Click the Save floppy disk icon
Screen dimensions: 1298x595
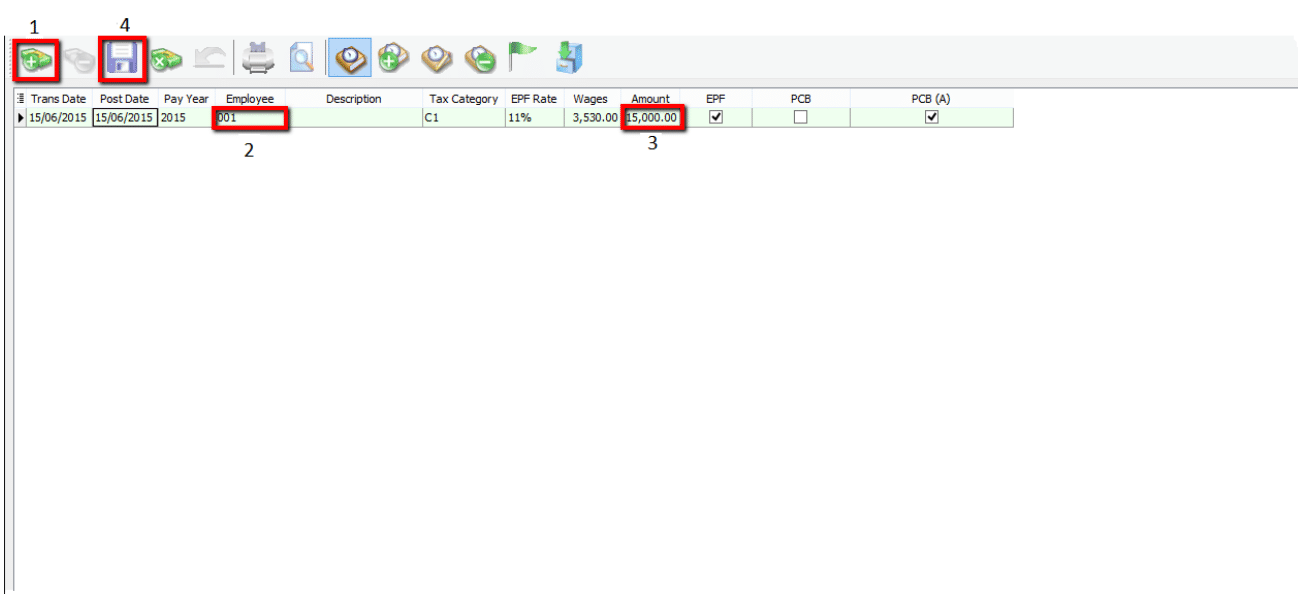pos(122,60)
